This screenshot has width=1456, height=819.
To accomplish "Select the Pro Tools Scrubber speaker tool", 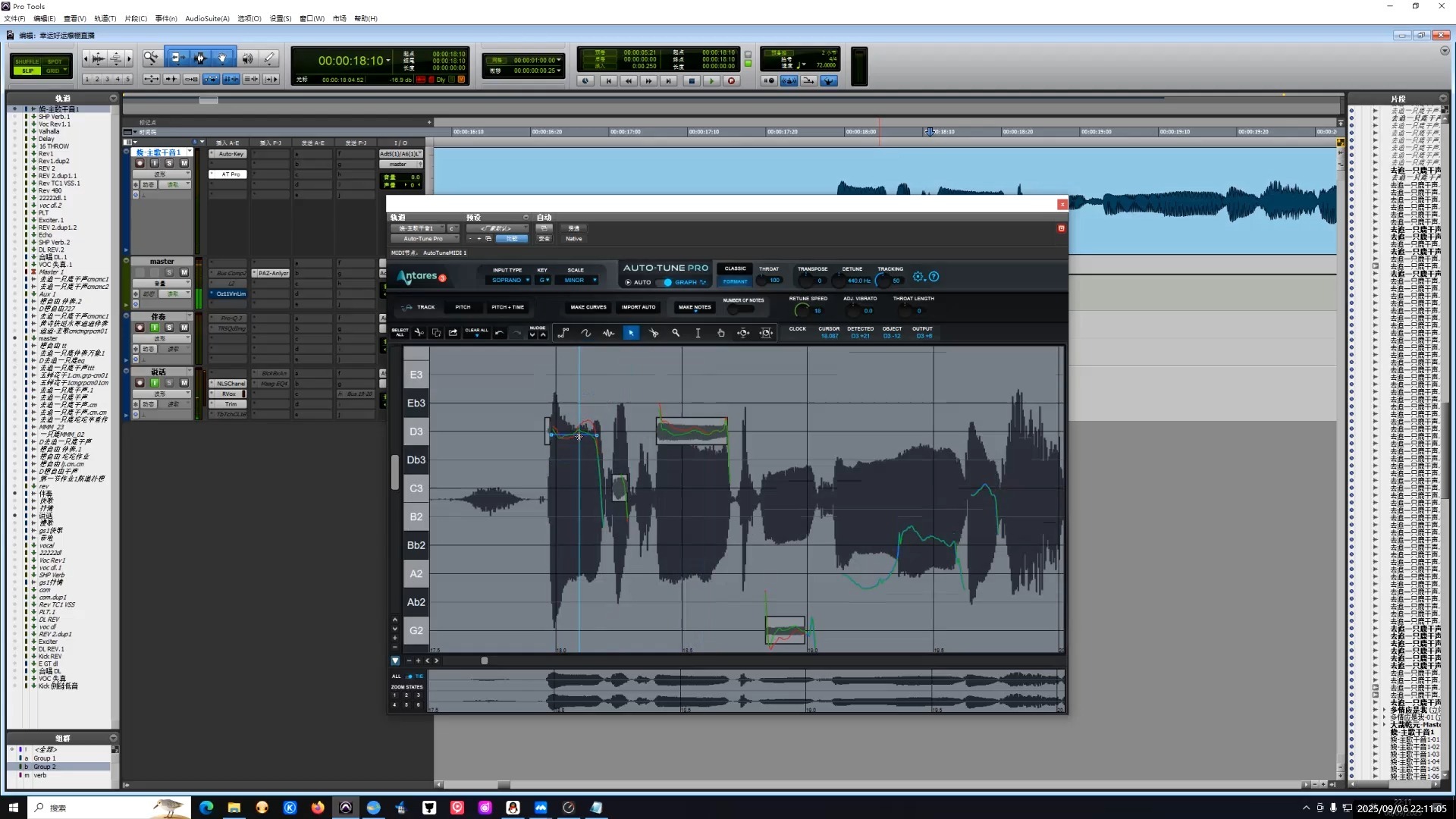I will point(248,58).
